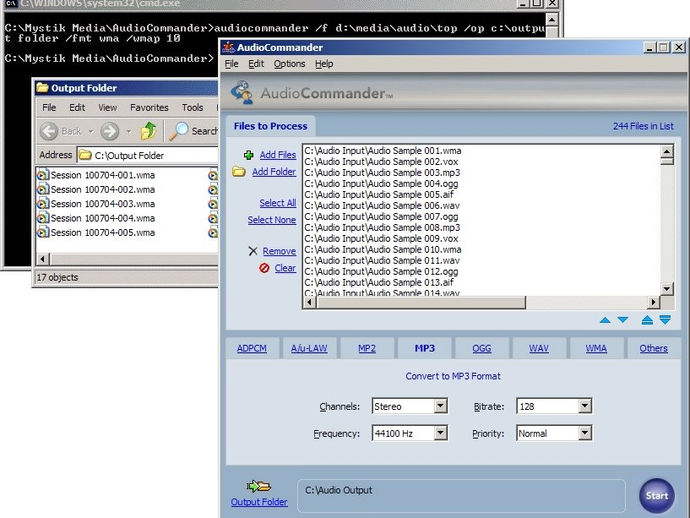Click file list vertical scrollbar up arrow

[x=667, y=151]
